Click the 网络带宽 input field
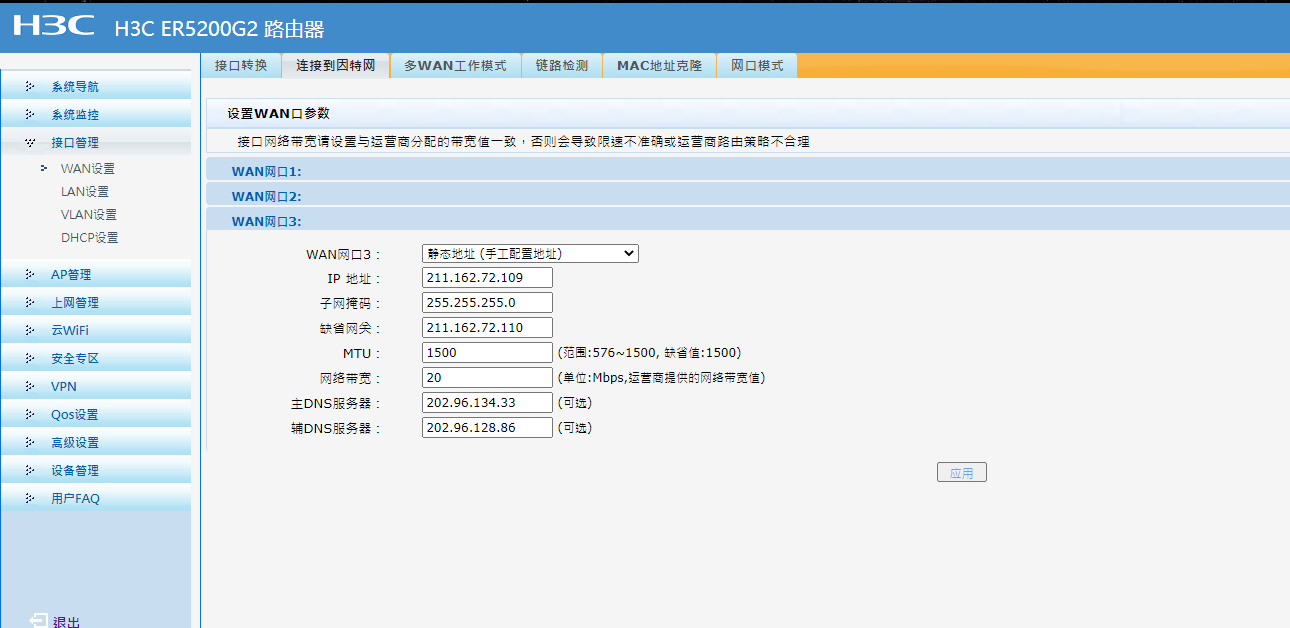This screenshot has height=628, width=1290. pyautogui.click(x=488, y=378)
